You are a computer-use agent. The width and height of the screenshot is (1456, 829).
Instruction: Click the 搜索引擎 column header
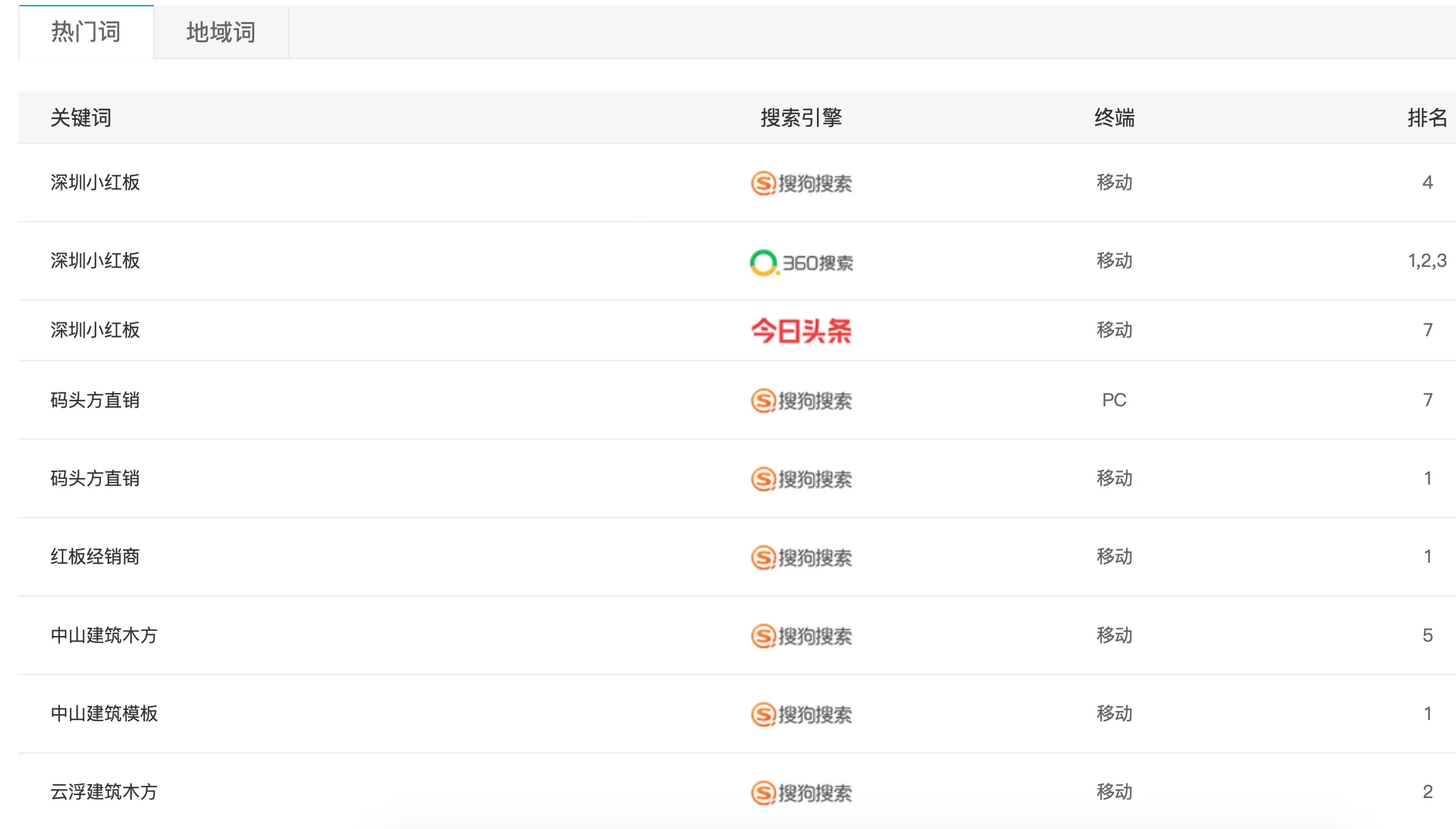coord(801,118)
